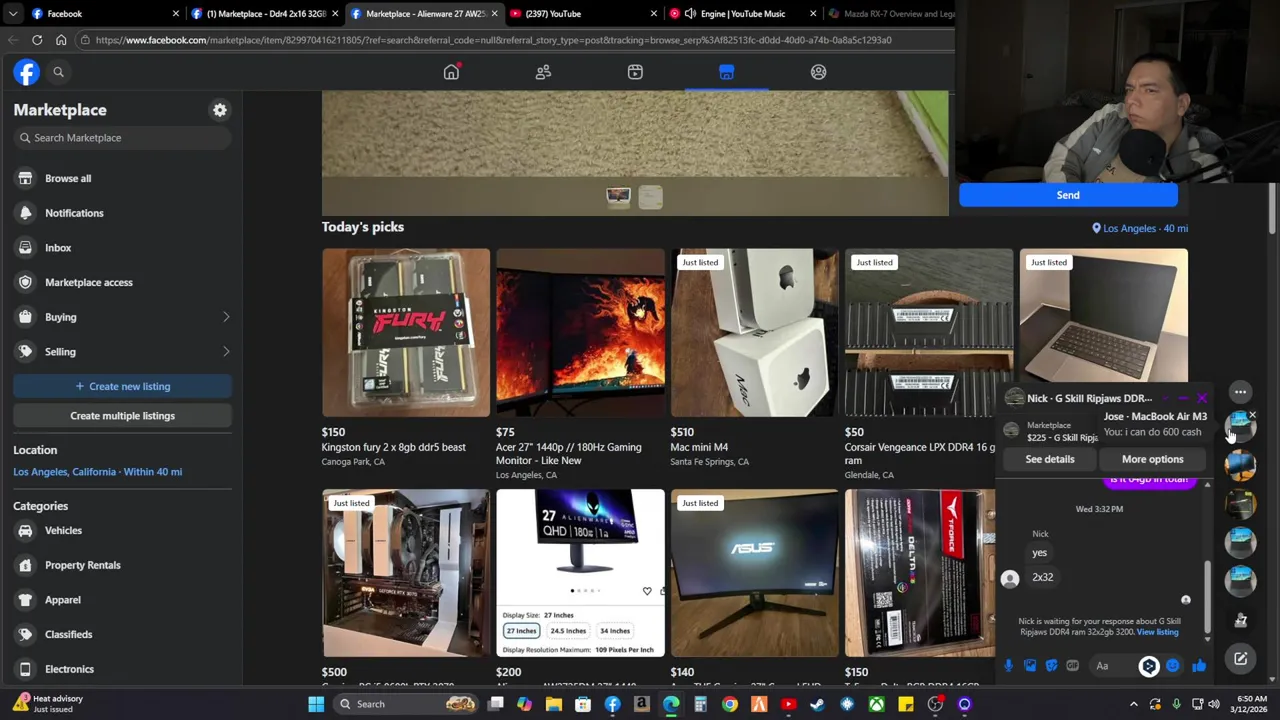
Task: Open the Property Rentals category
Action: click(x=123, y=565)
